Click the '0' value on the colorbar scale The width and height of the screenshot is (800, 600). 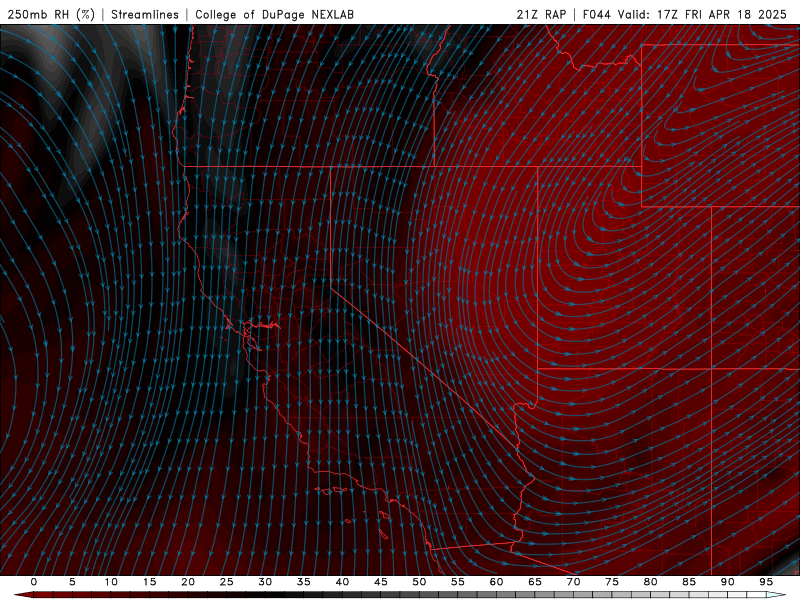coord(34,582)
